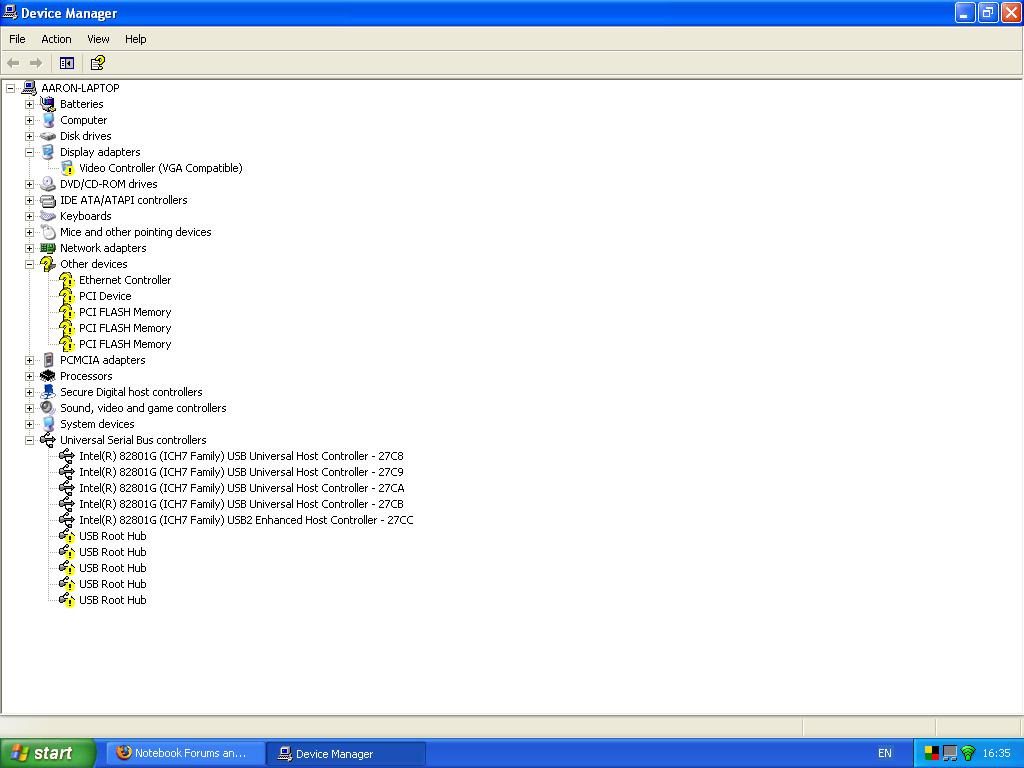
Task: Click the PCI Device warning icon
Action: point(67,296)
